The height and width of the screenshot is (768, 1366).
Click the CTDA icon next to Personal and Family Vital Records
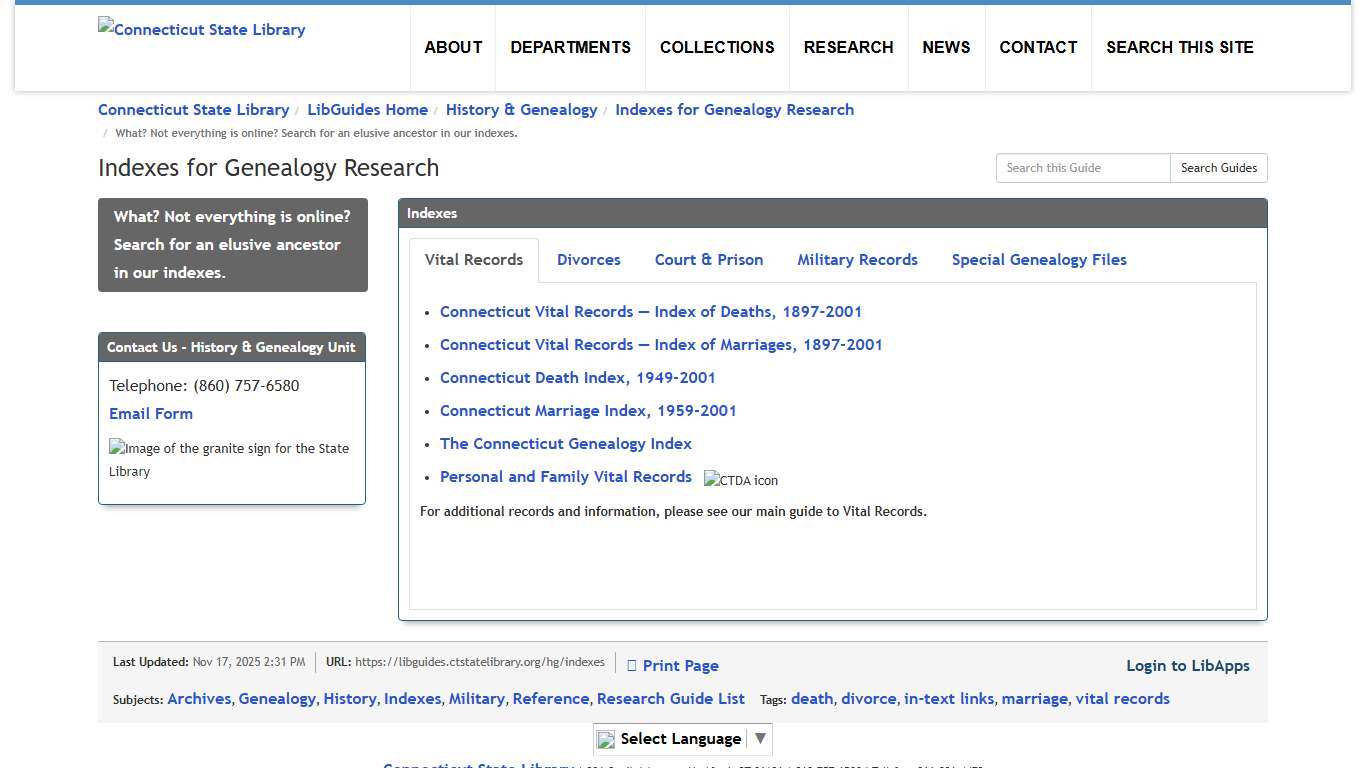[740, 480]
